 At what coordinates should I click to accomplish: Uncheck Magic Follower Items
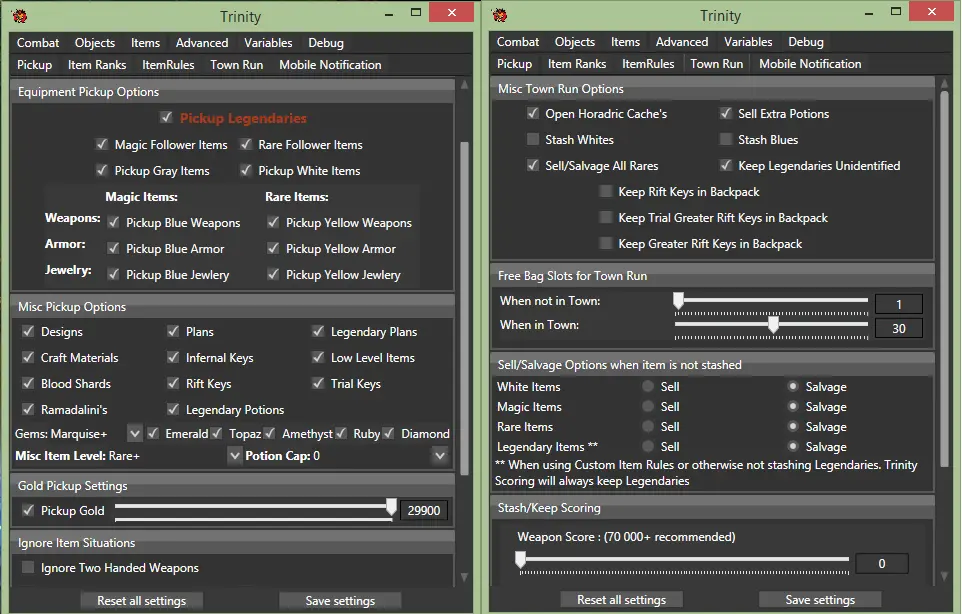102,144
